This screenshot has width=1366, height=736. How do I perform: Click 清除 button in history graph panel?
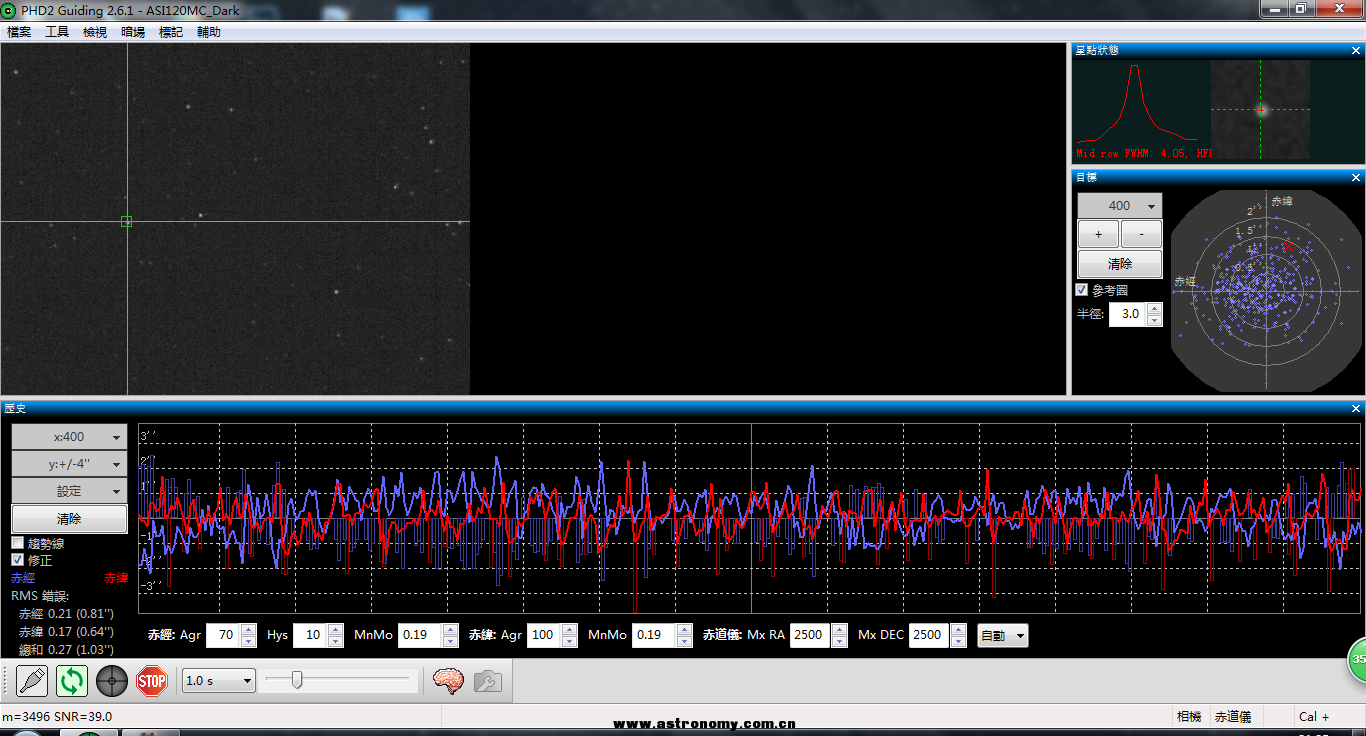69,519
